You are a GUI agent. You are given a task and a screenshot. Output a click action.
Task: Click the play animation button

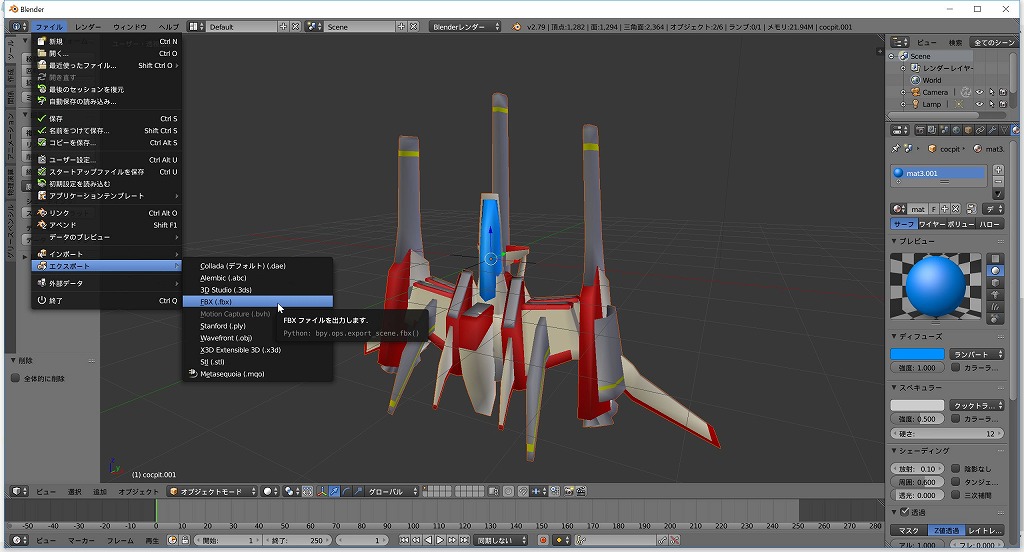[x=440, y=540]
